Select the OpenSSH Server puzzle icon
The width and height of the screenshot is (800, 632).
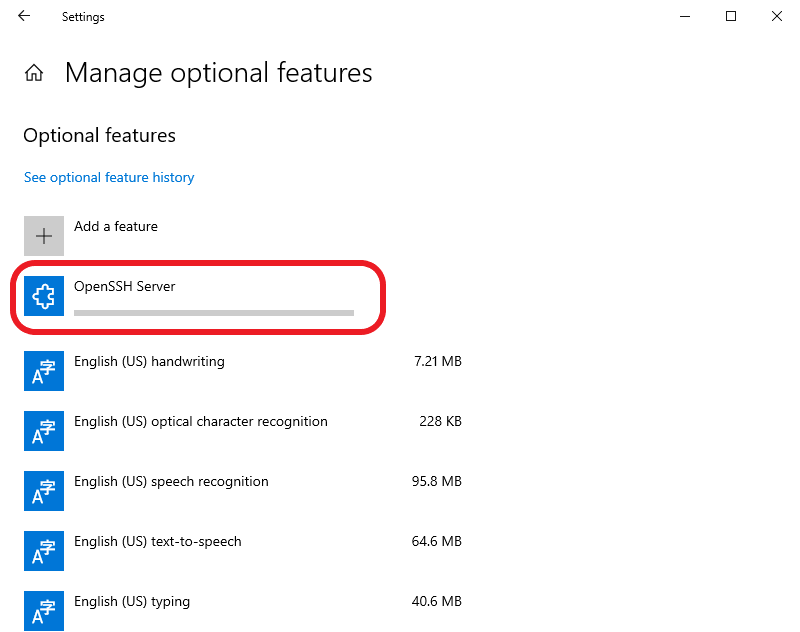click(44, 296)
